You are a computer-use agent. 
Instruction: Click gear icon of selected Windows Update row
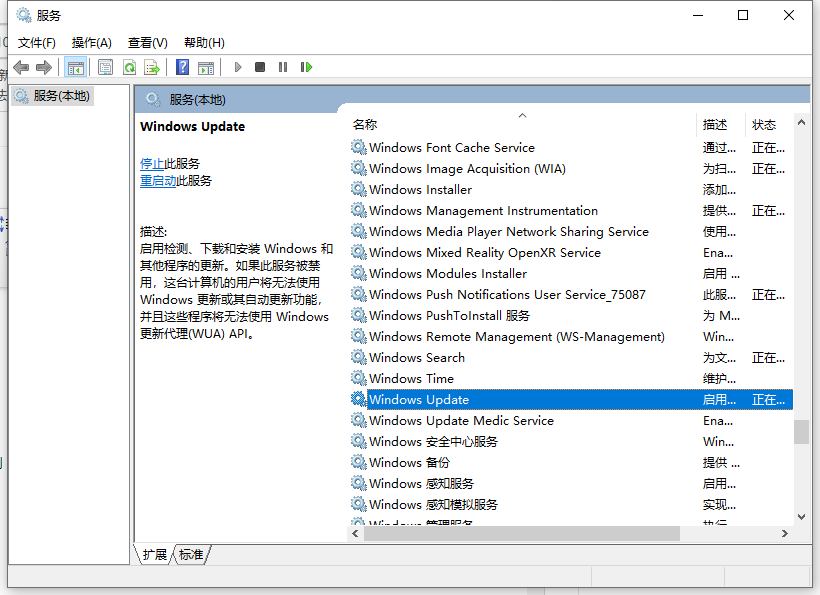pos(358,399)
